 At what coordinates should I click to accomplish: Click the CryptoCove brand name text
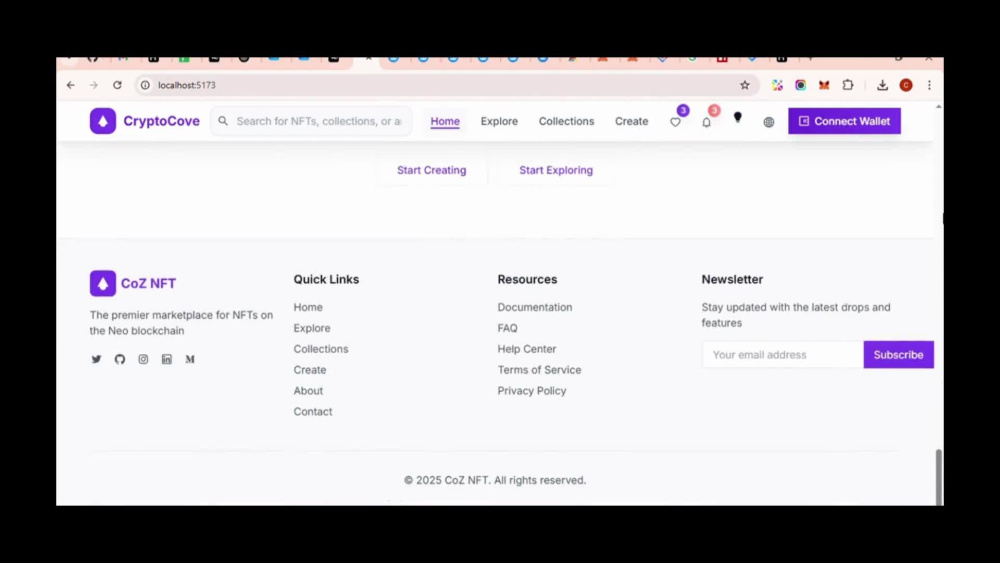(x=161, y=121)
